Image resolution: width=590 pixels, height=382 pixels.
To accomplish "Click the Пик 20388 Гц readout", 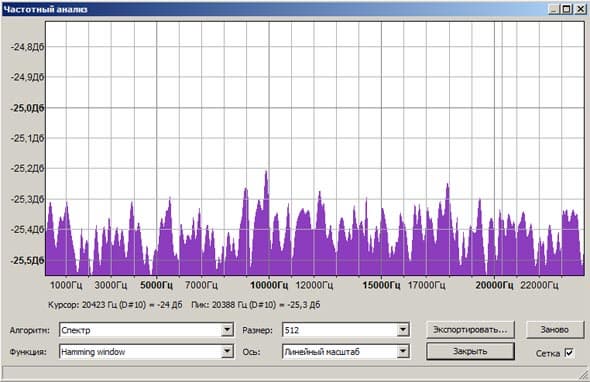I will click(x=256, y=304).
